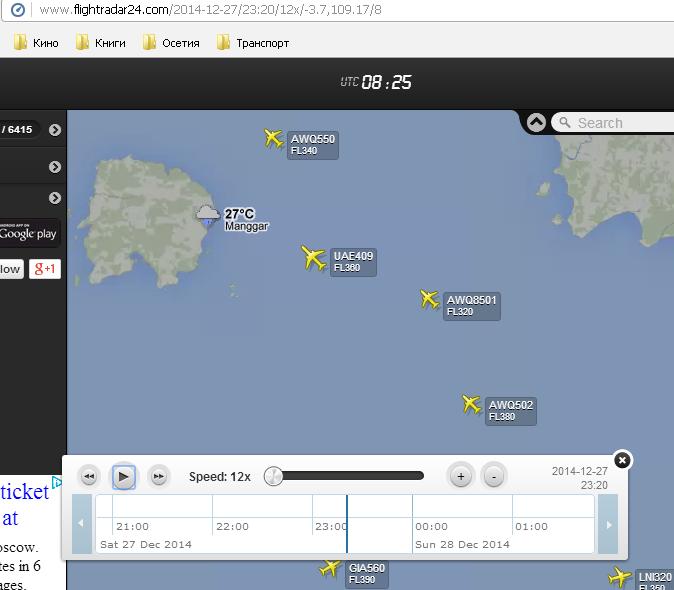Click the speed slider track bar

point(352,476)
